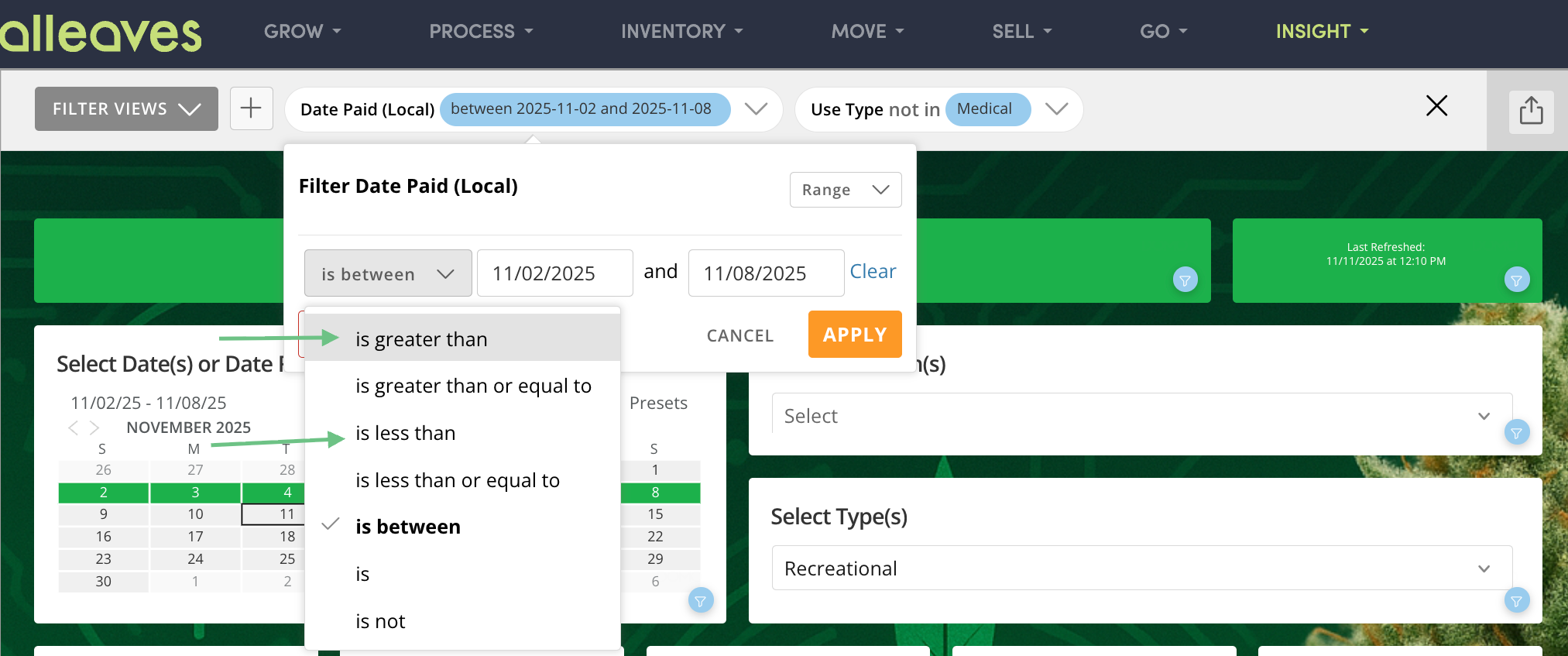Choose 'is greater than or equal to'

click(x=462, y=386)
